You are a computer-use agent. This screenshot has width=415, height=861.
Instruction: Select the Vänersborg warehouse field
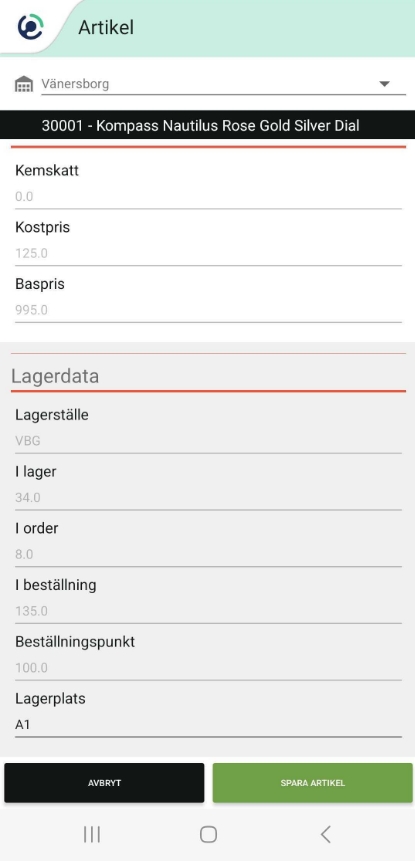coord(223,84)
